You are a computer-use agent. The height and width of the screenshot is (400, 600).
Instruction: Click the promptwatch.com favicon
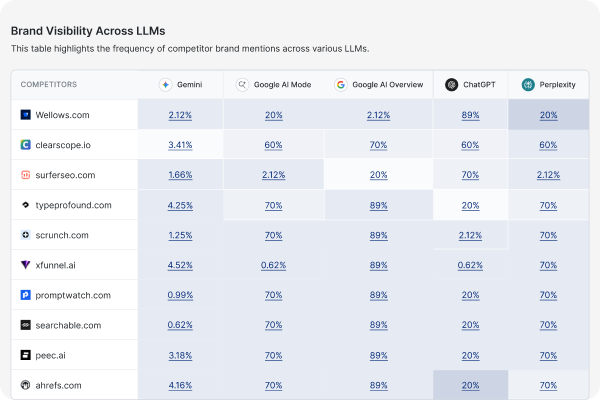point(26,295)
